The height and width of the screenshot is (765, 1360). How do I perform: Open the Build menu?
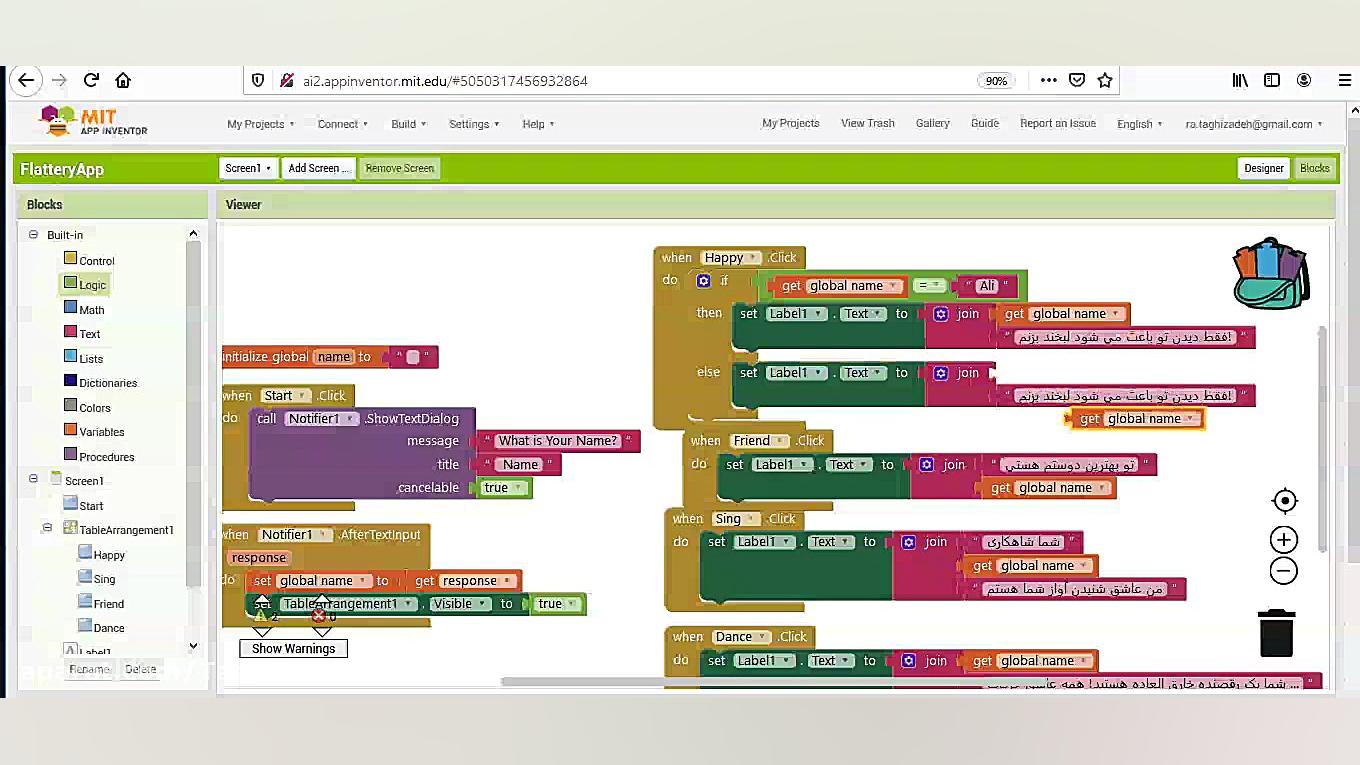(409, 124)
